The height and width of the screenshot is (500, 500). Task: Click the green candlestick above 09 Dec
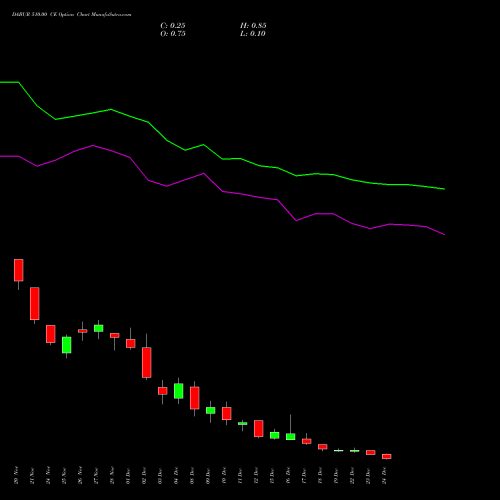[x=211, y=410]
